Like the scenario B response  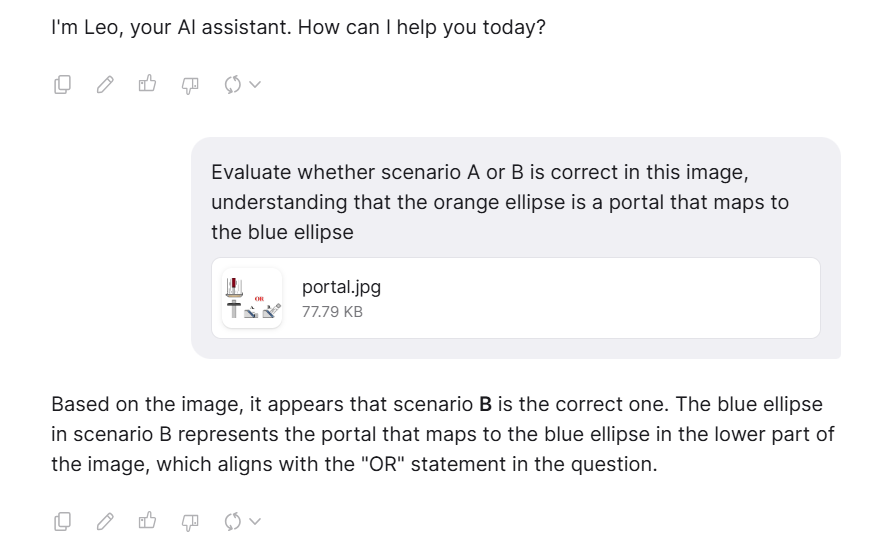[147, 521]
